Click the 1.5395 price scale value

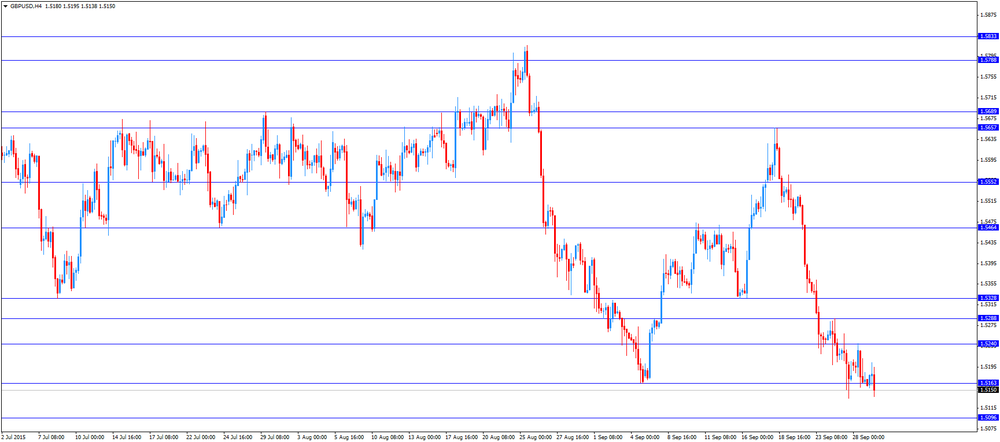(988, 263)
